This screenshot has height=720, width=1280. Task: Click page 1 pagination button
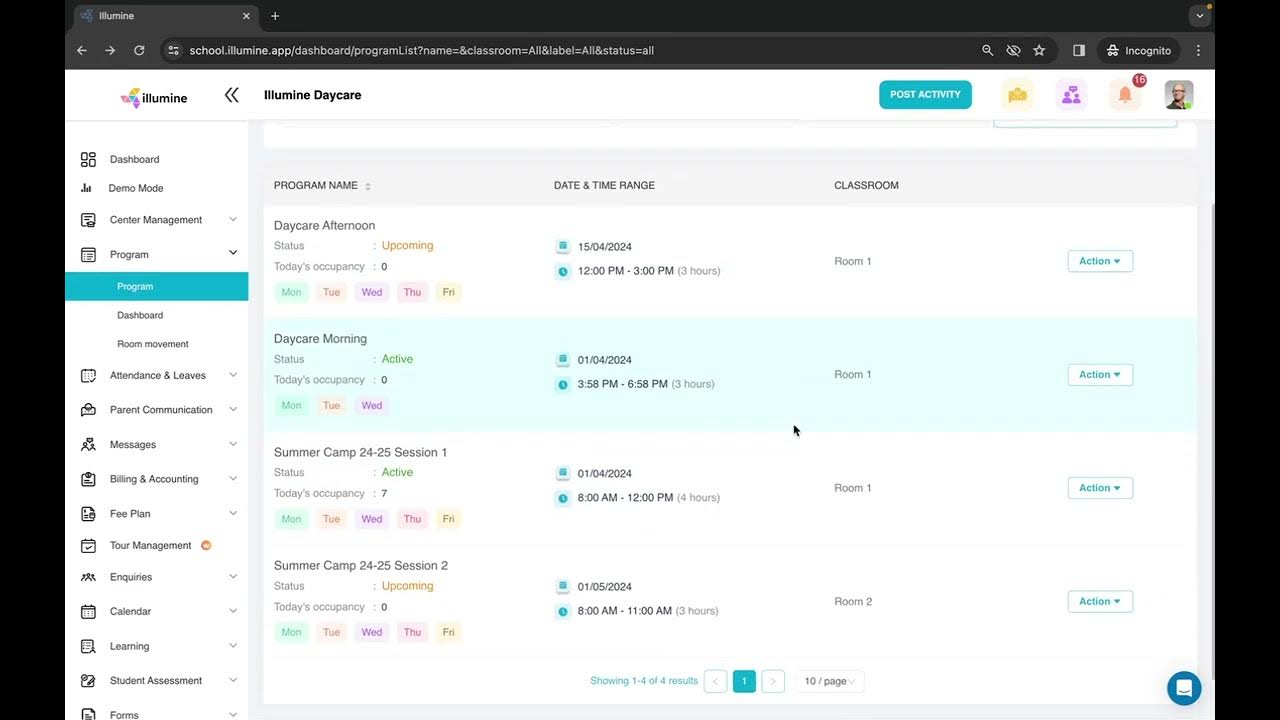(744, 681)
